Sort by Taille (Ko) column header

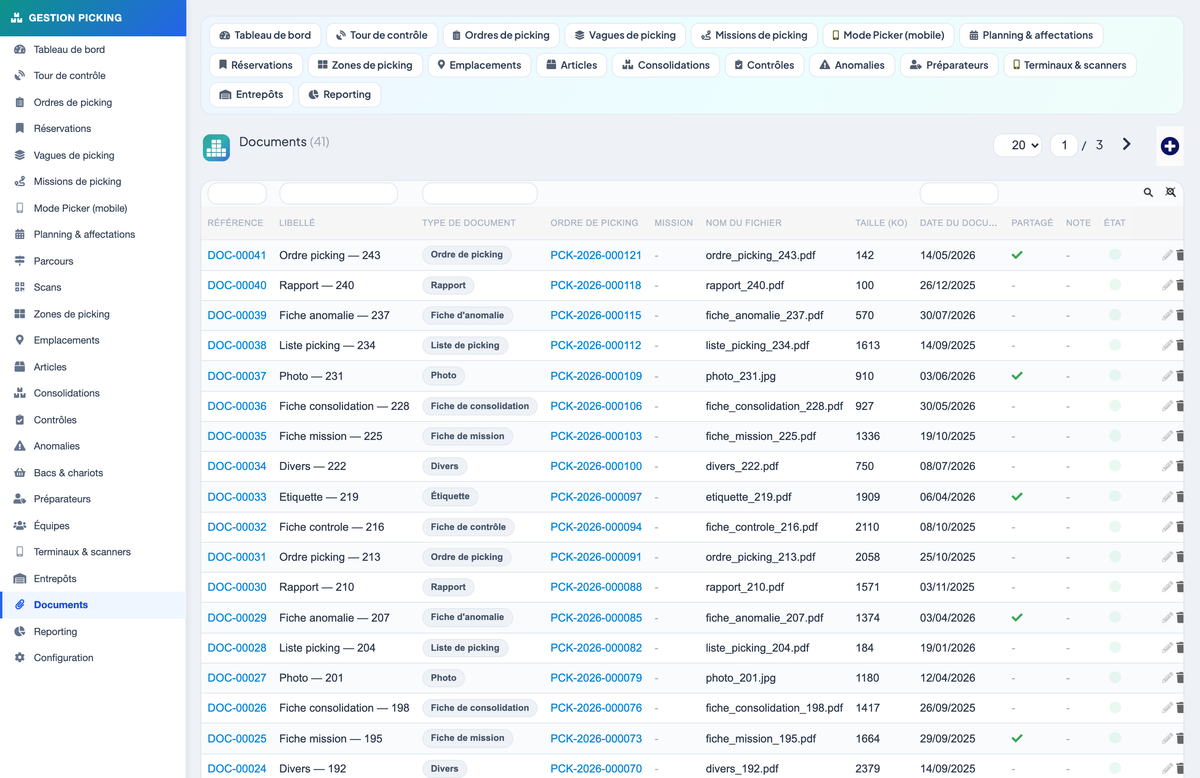pos(881,223)
